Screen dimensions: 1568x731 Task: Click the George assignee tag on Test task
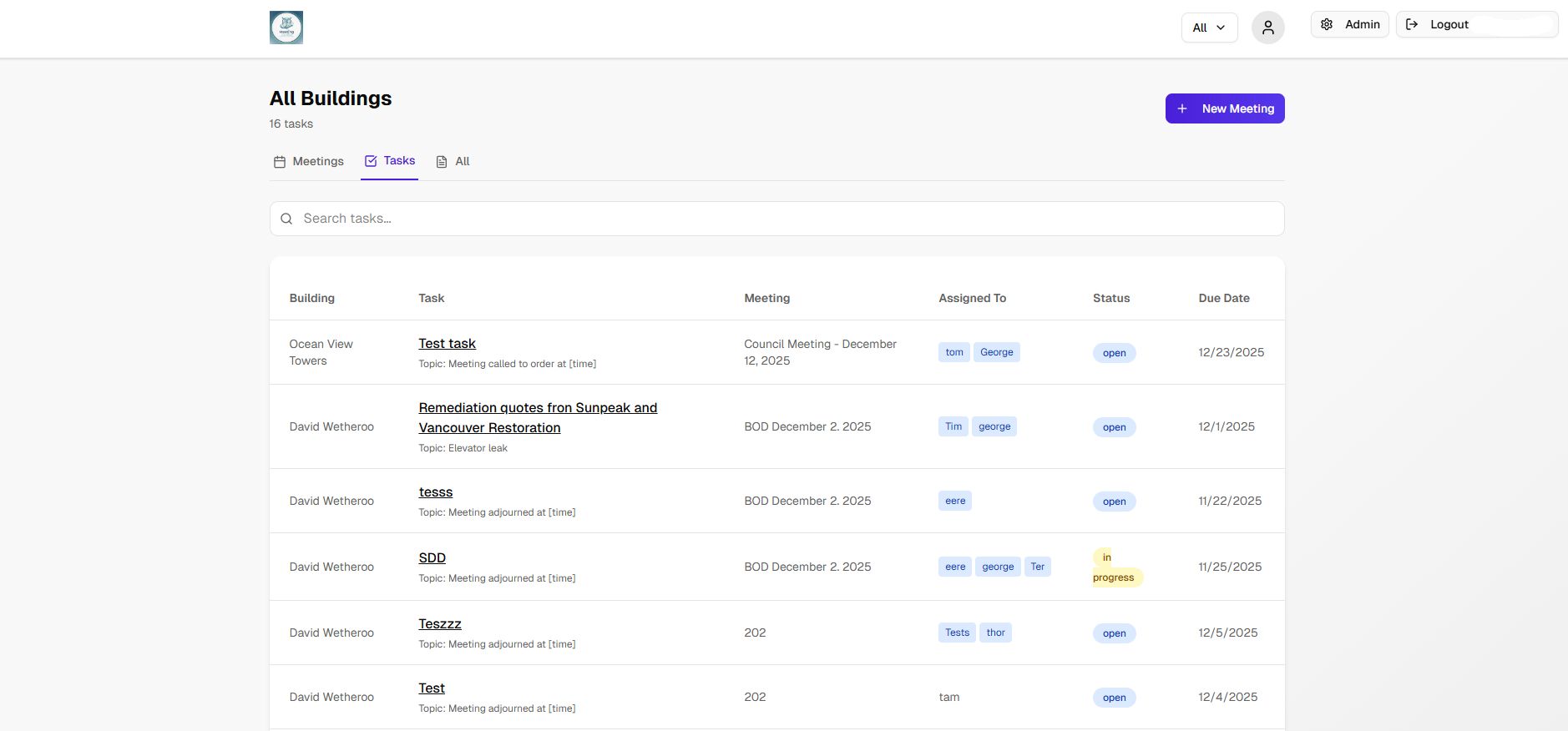tap(996, 352)
